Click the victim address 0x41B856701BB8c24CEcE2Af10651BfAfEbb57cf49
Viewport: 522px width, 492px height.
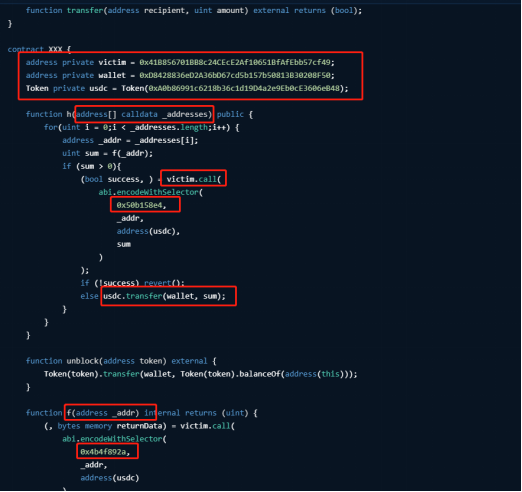(237, 62)
